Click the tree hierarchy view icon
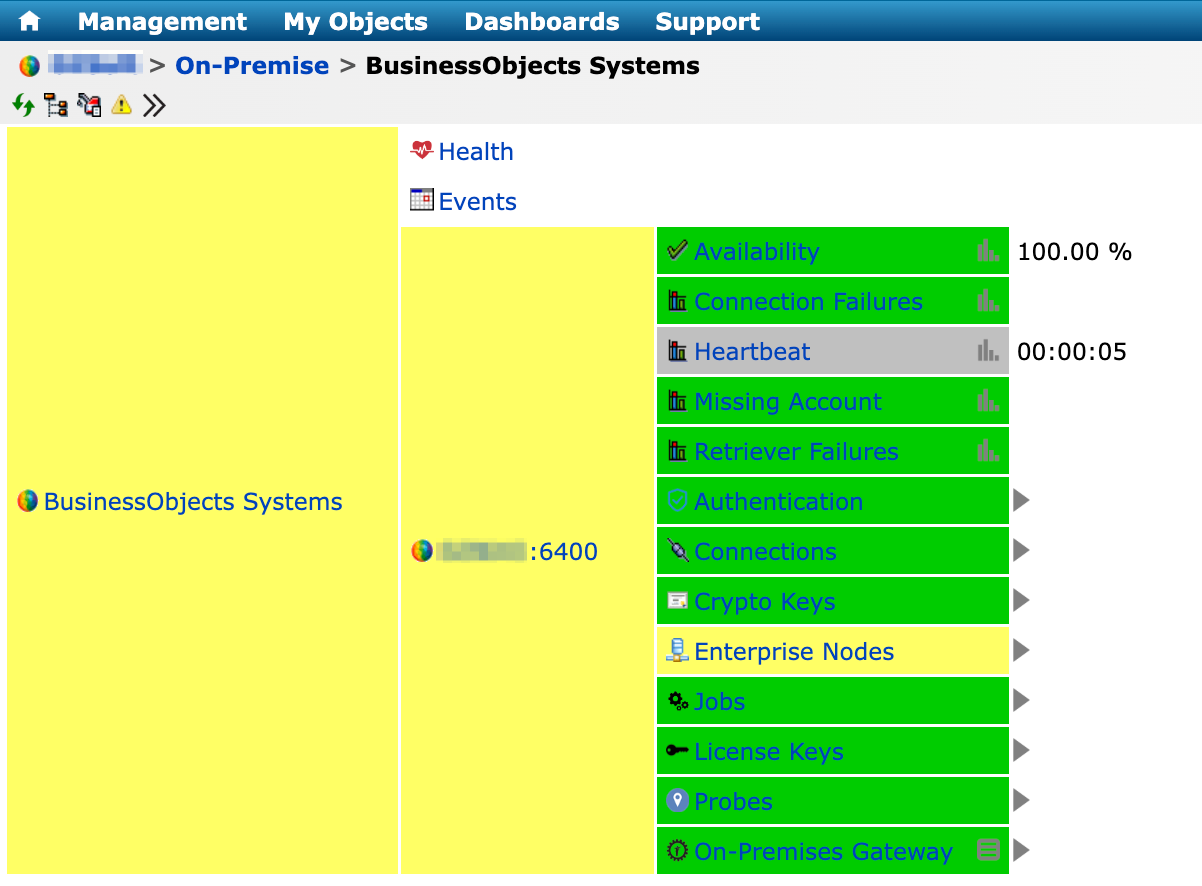1202x886 pixels. tap(55, 104)
